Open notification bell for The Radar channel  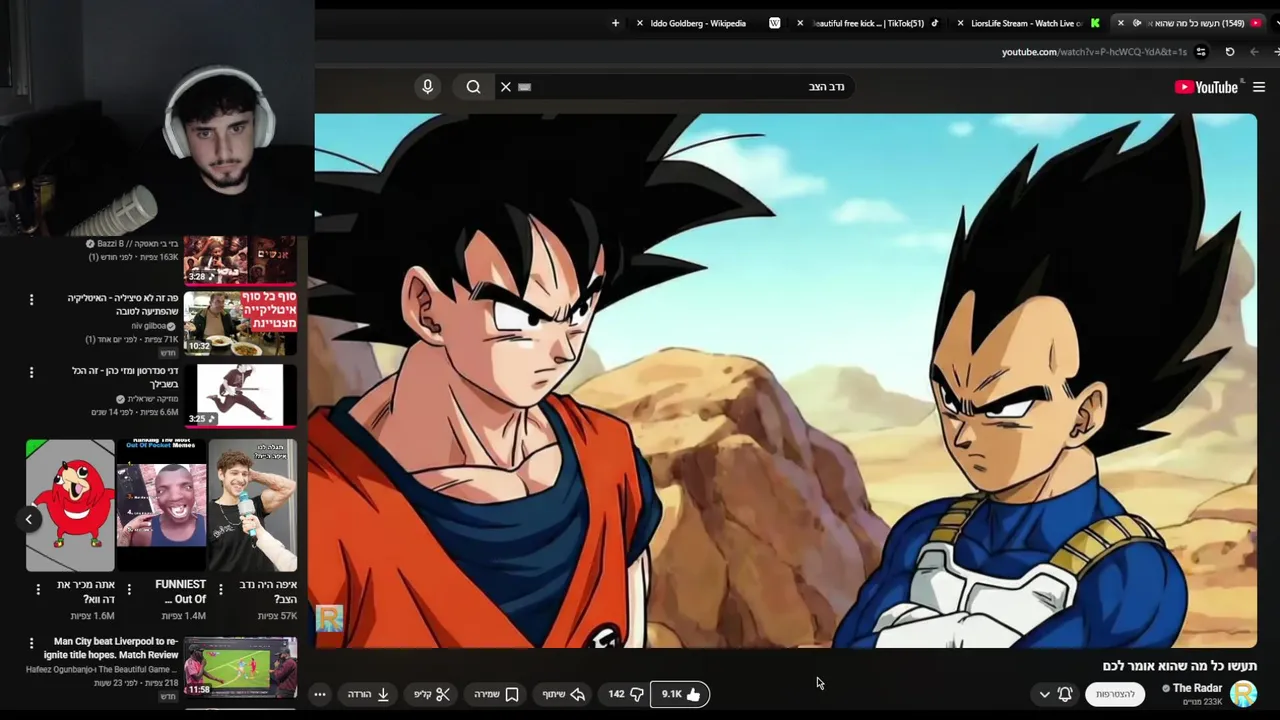(1065, 694)
